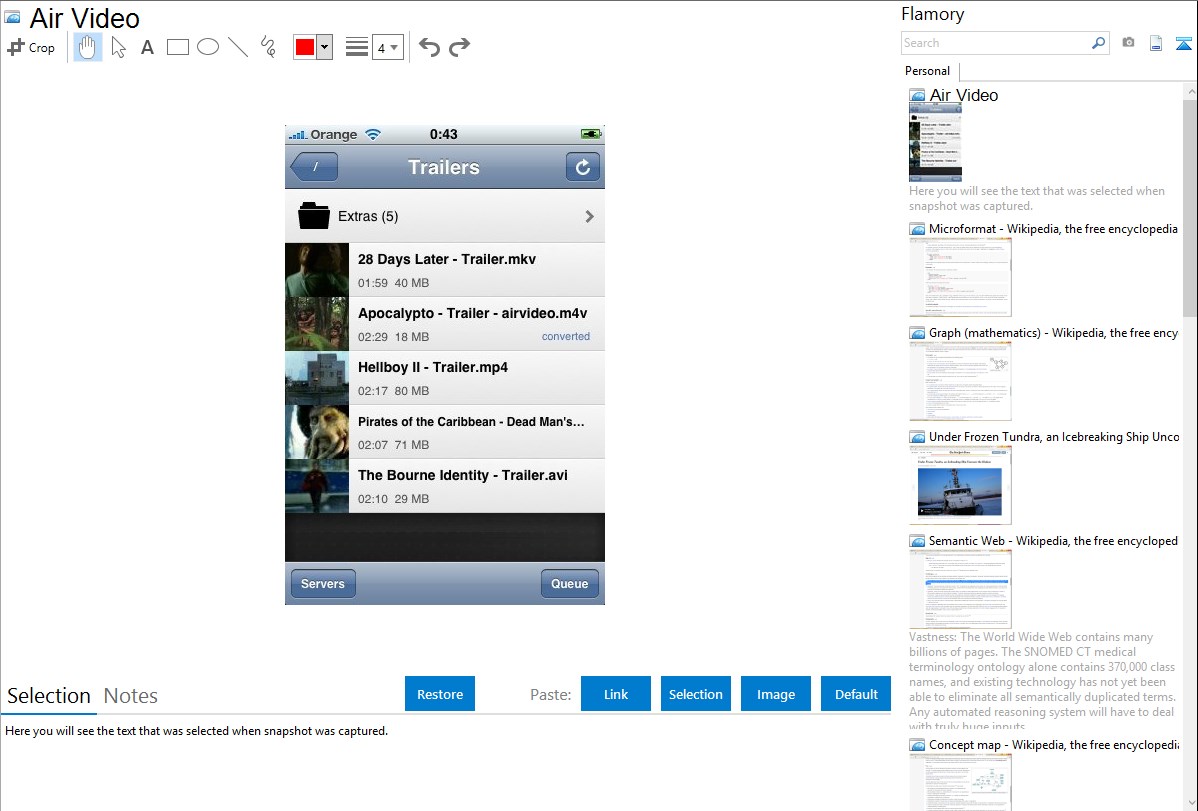
Task: Click the converted label on Apocalypto
Action: pos(565,336)
